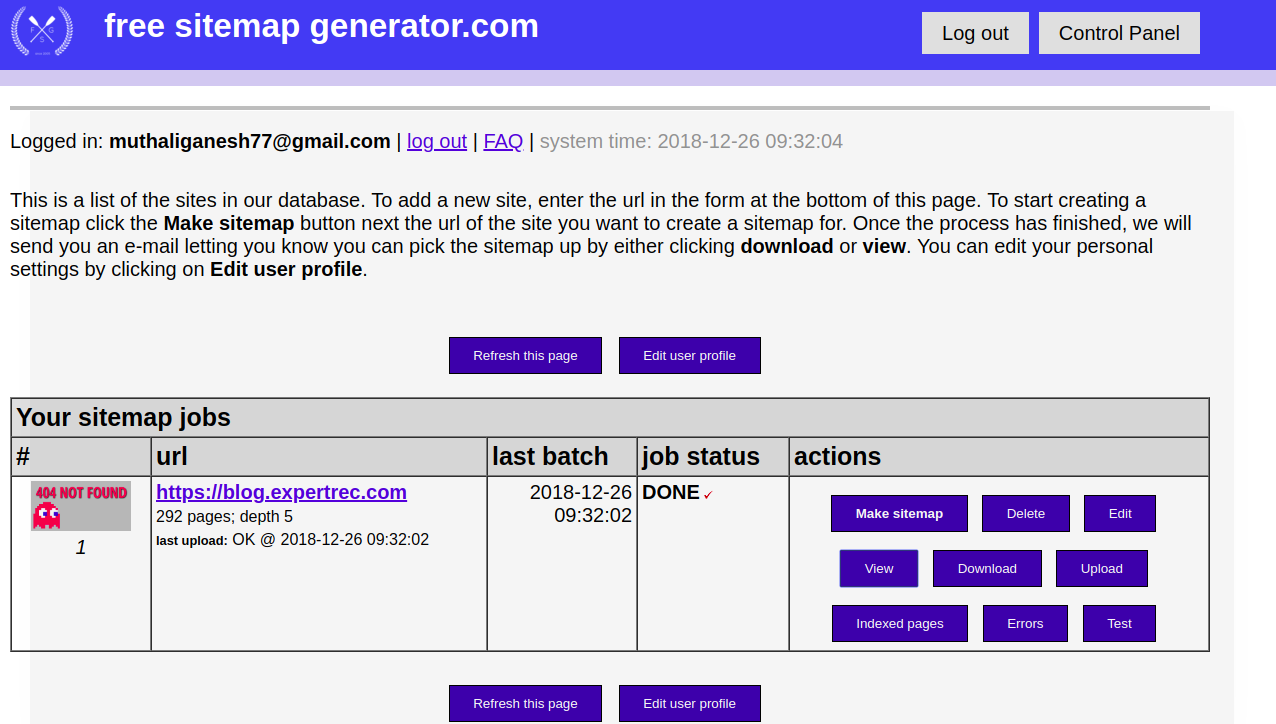Open the Control Panel
The width and height of the screenshot is (1276, 724).
pyautogui.click(x=1119, y=33)
